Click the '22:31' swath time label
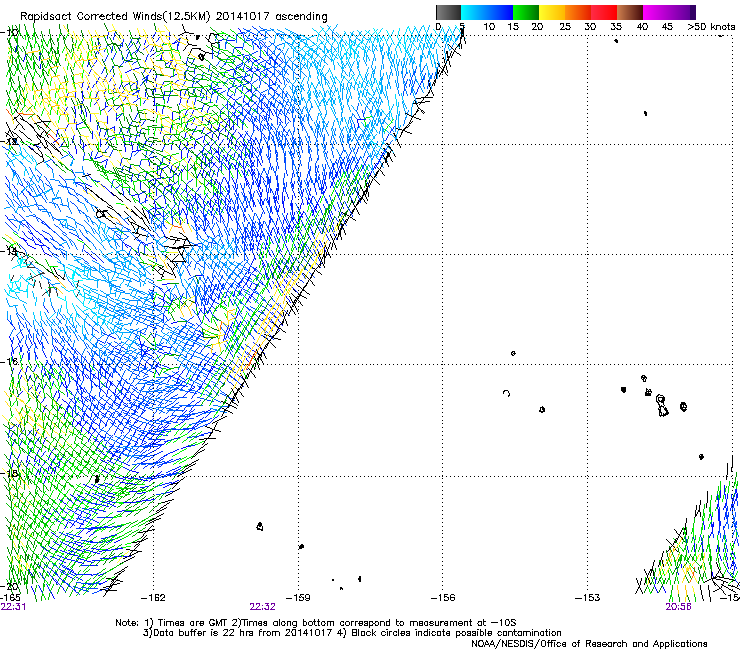Screen dimensions: 740x650 coord(14,607)
